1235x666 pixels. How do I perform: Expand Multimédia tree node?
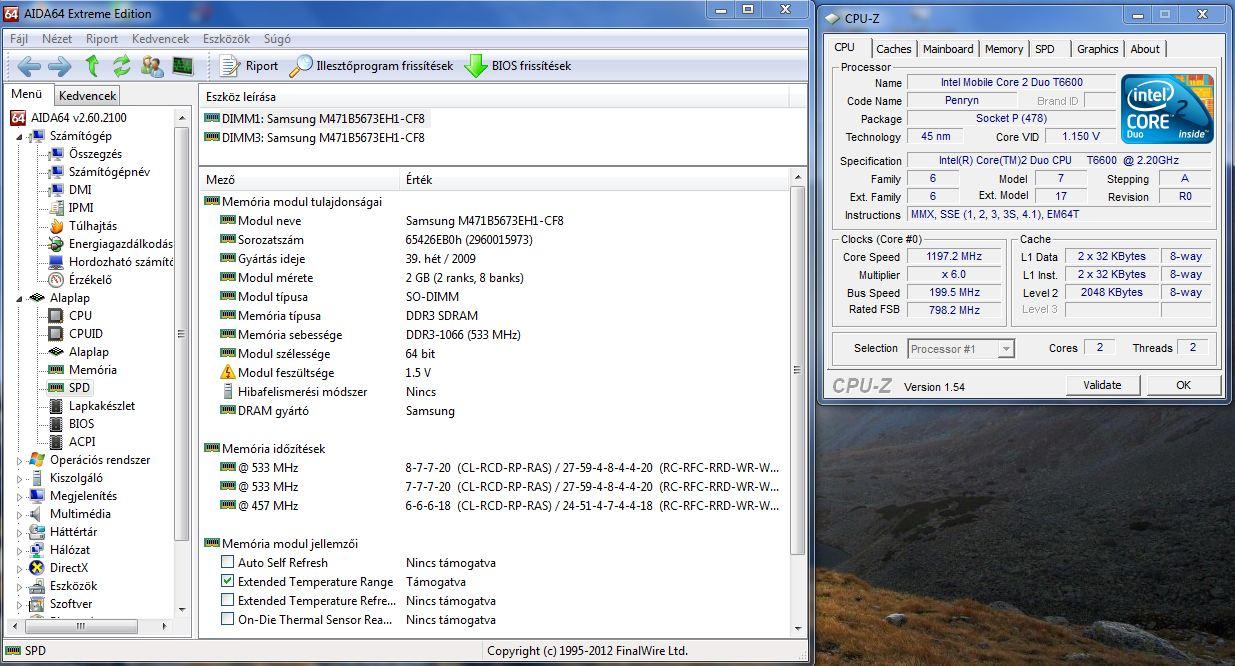20,515
